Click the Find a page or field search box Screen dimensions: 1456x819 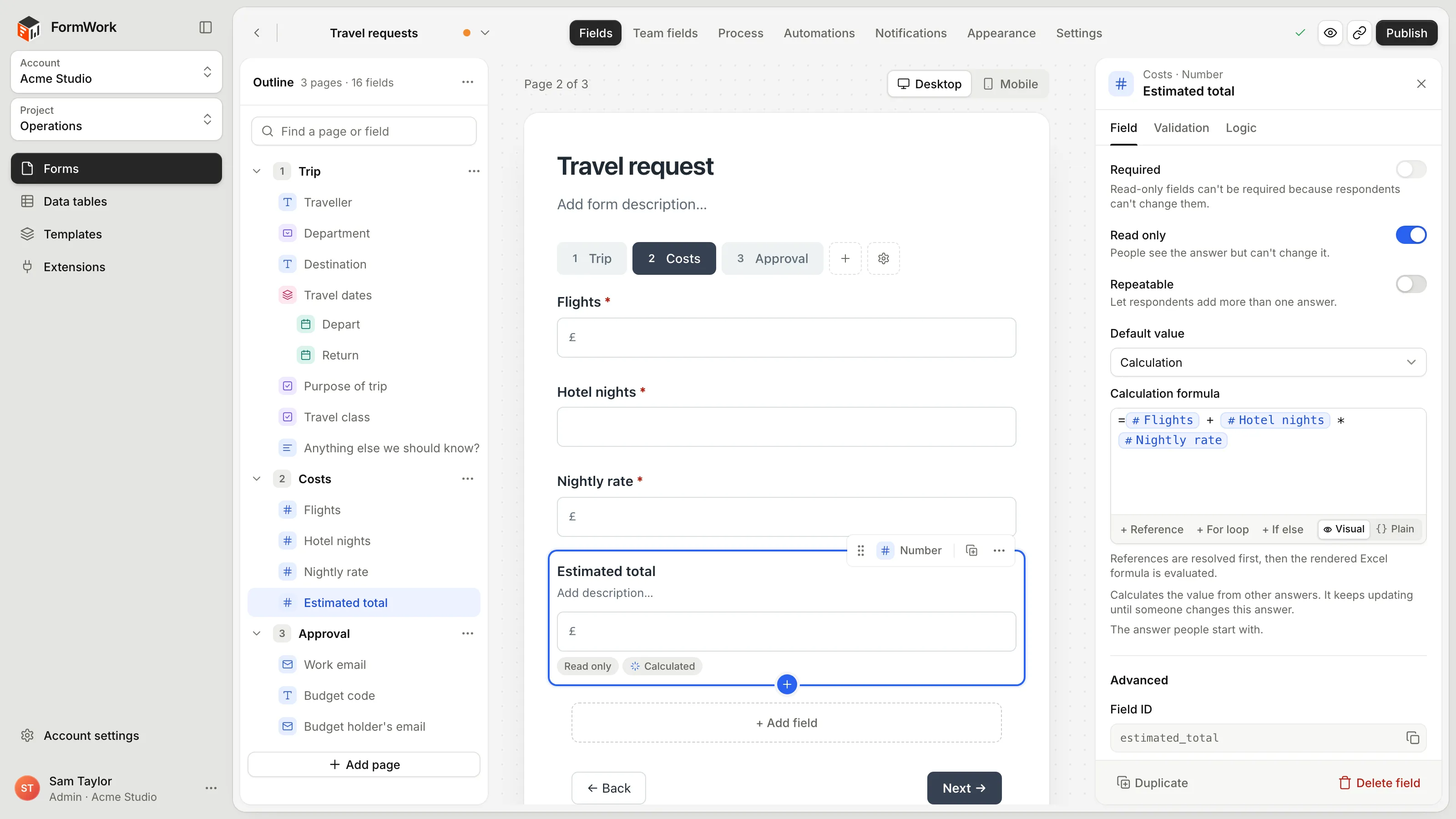[364, 131]
